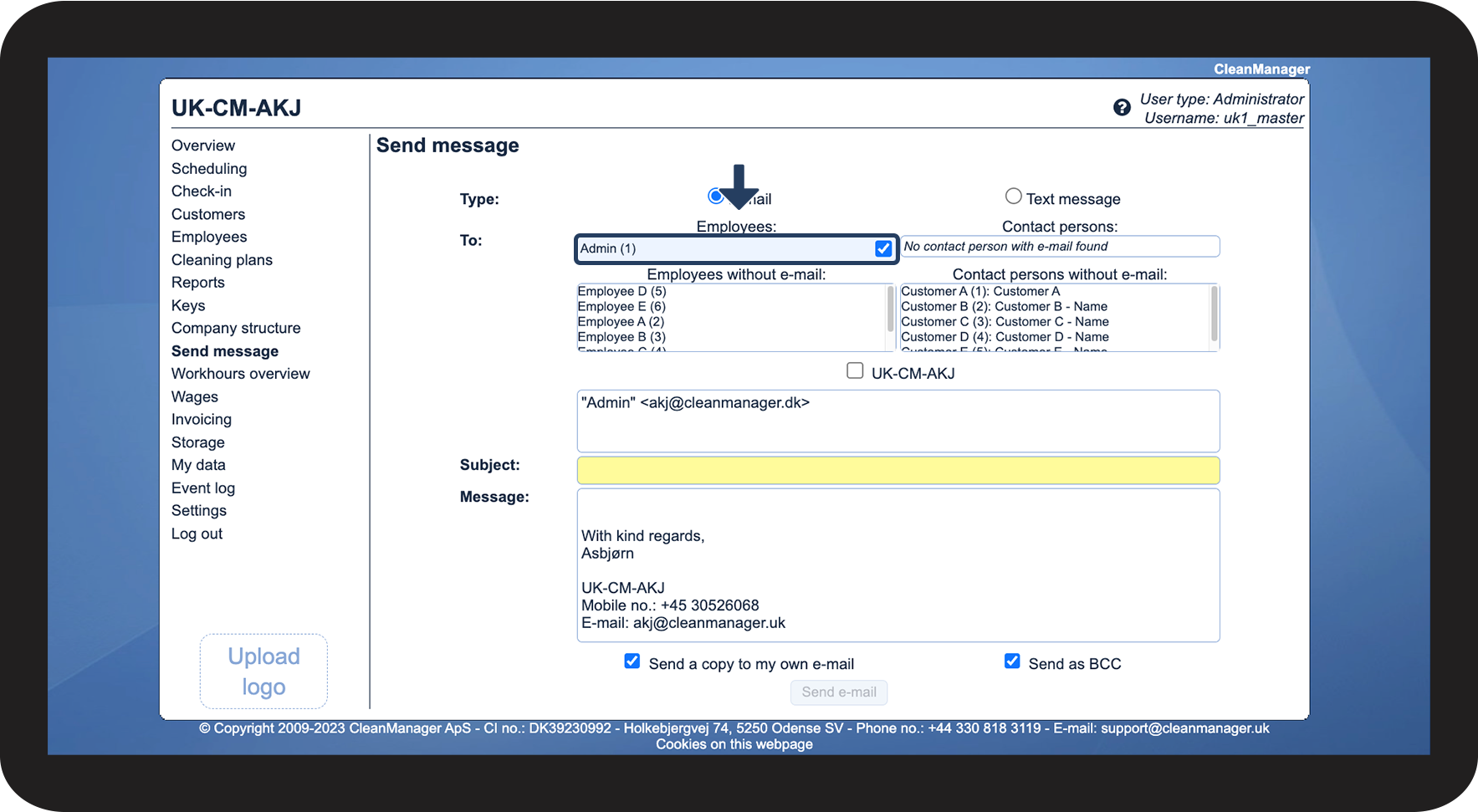Go to the Keys page
Image resolution: width=1478 pixels, height=812 pixels.
pos(188,306)
